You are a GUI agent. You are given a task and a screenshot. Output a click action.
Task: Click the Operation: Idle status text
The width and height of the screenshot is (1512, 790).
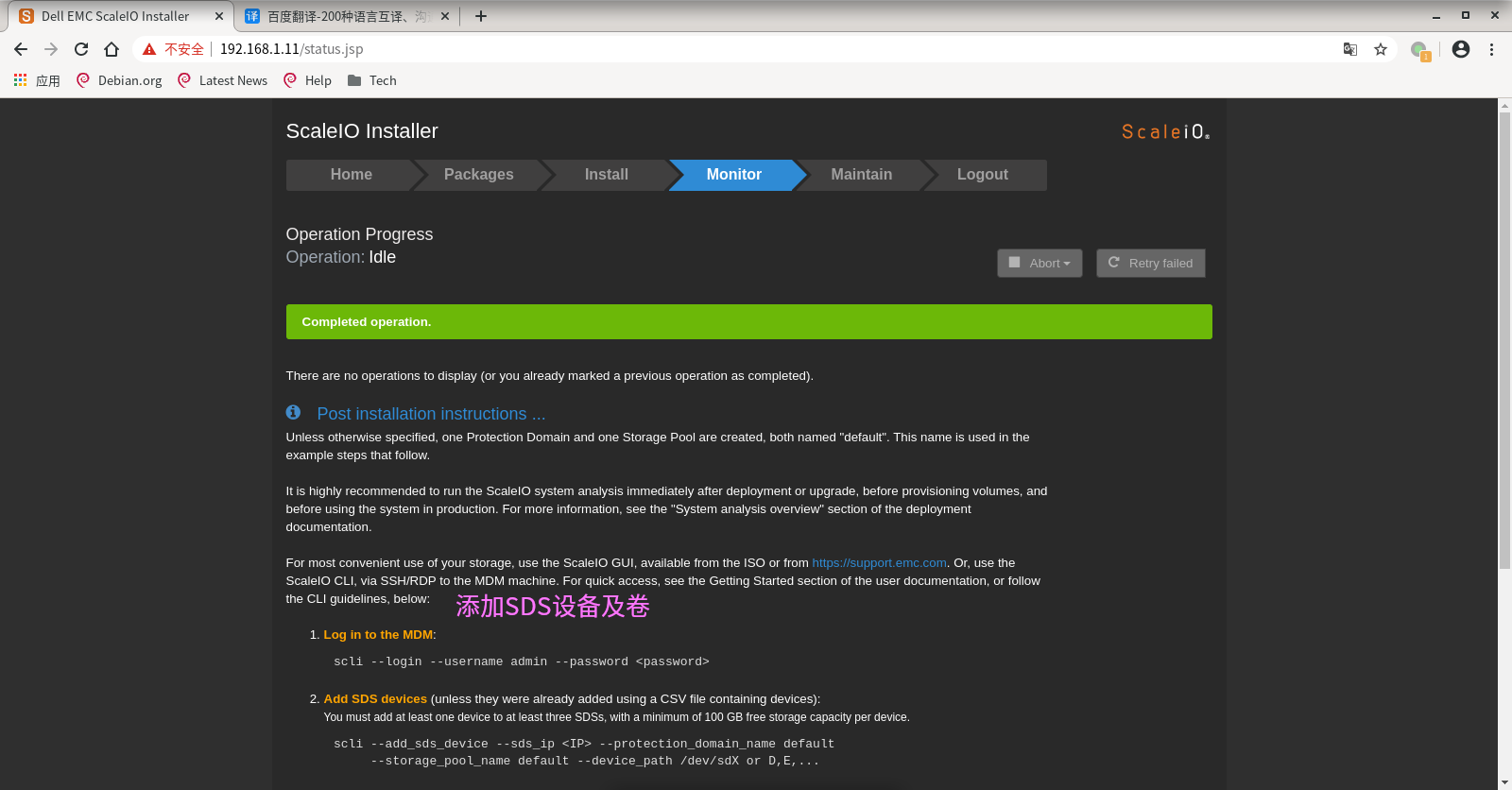pos(340,257)
